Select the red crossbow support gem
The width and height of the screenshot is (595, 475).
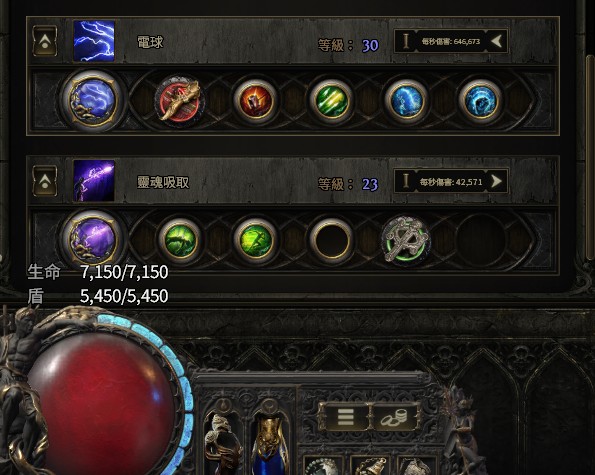click(x=179, y=101)
